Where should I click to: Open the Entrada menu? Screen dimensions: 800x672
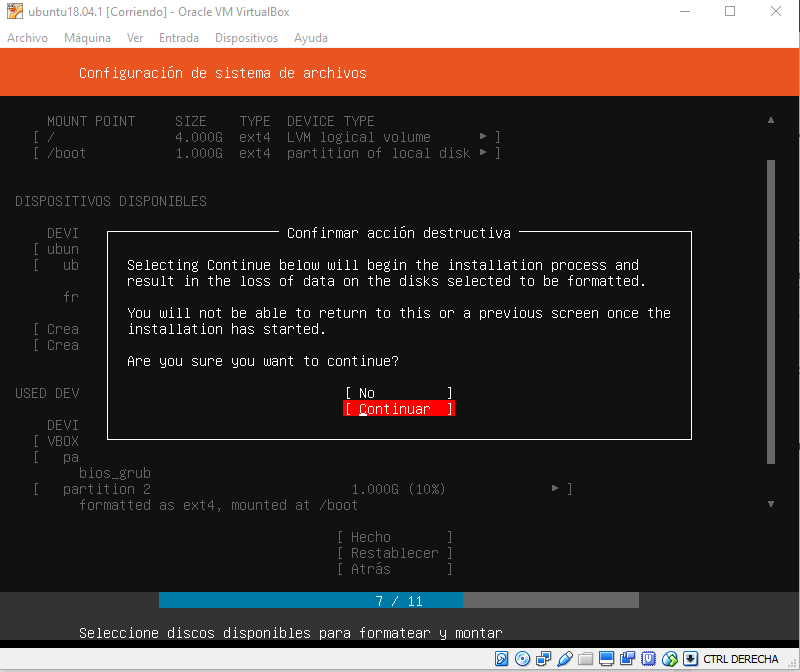[x=179, y=38]
